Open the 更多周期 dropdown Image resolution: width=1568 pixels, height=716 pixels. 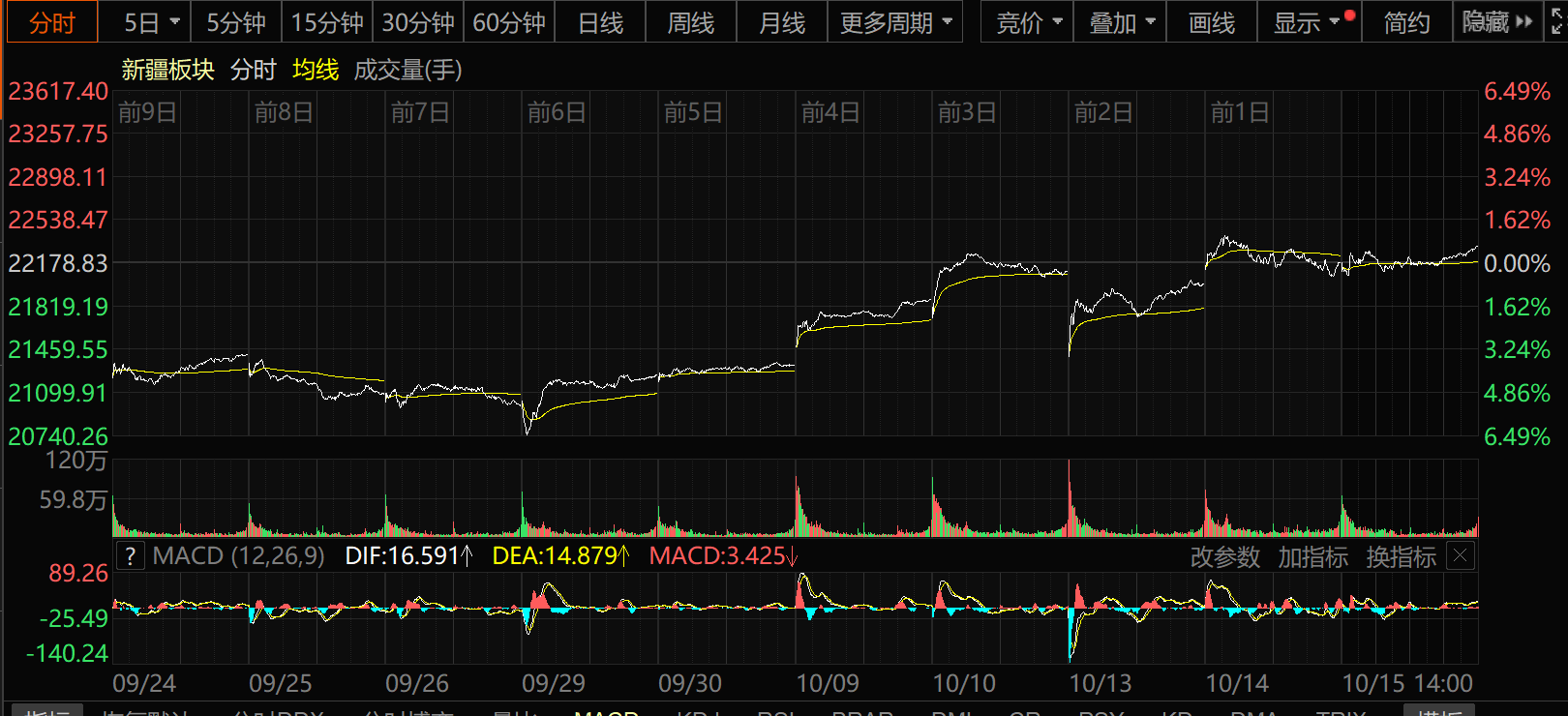tap(895, 22)
